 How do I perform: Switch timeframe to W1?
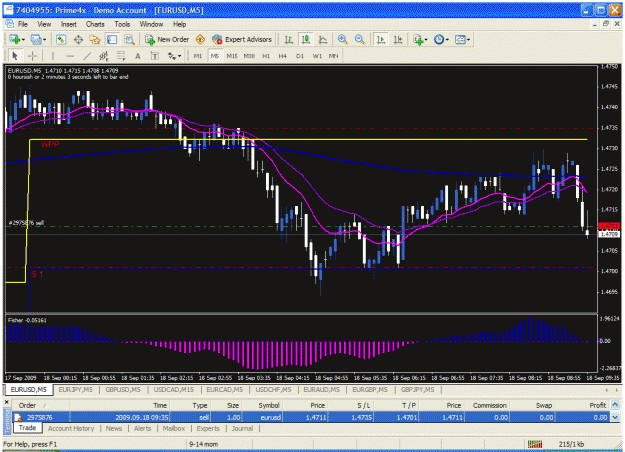[x=317, y=56]
